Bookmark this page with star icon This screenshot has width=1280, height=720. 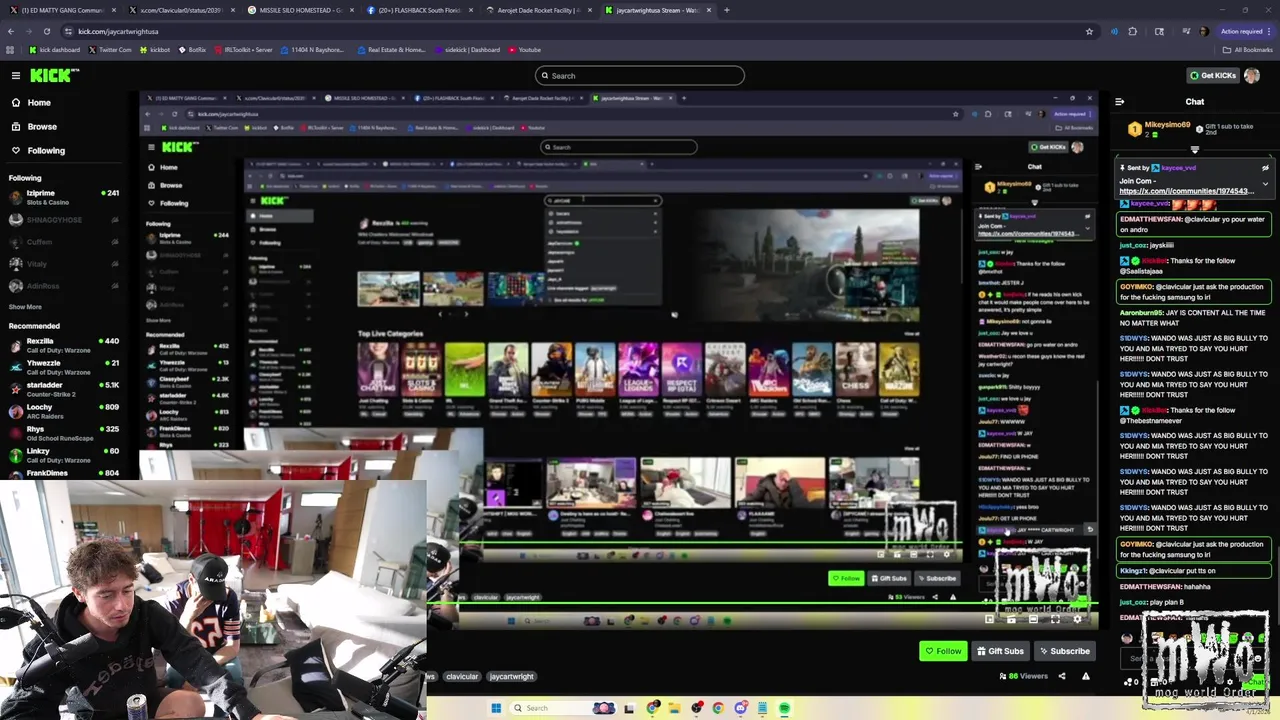click(1089, 31)
